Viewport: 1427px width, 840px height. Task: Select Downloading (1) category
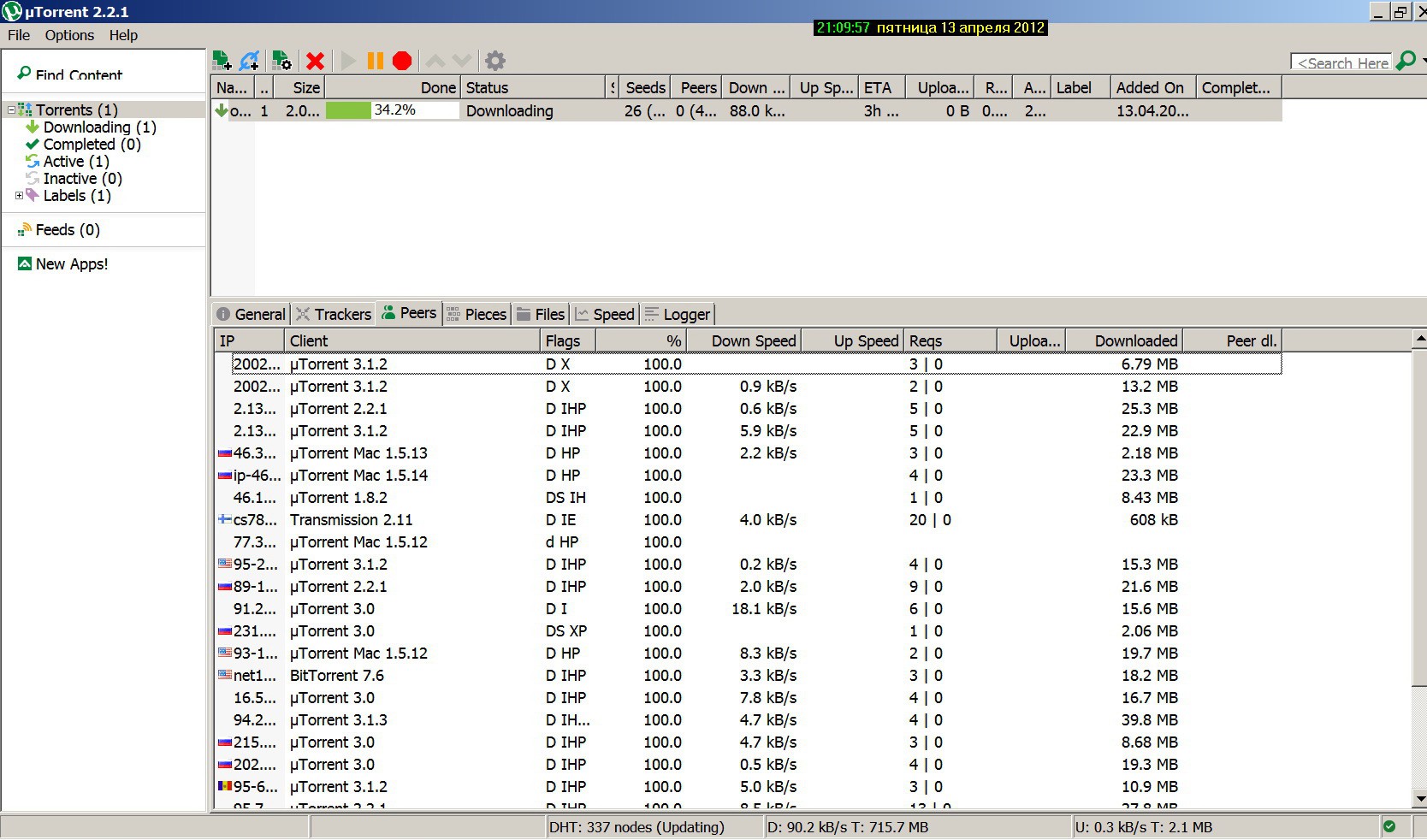pyautogui.click(x=100, y=127)
